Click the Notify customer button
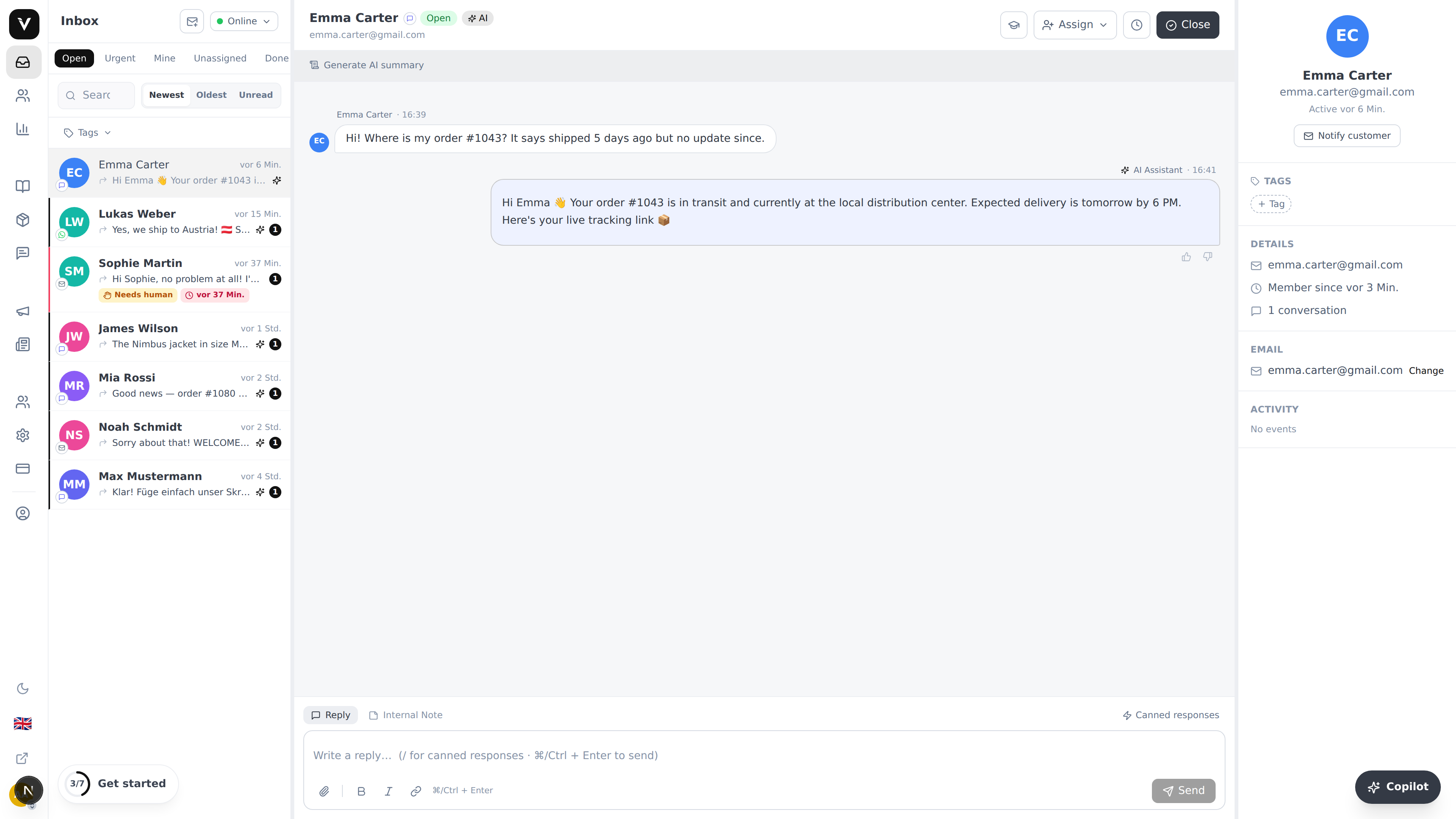 click(x=1347, y=136)
